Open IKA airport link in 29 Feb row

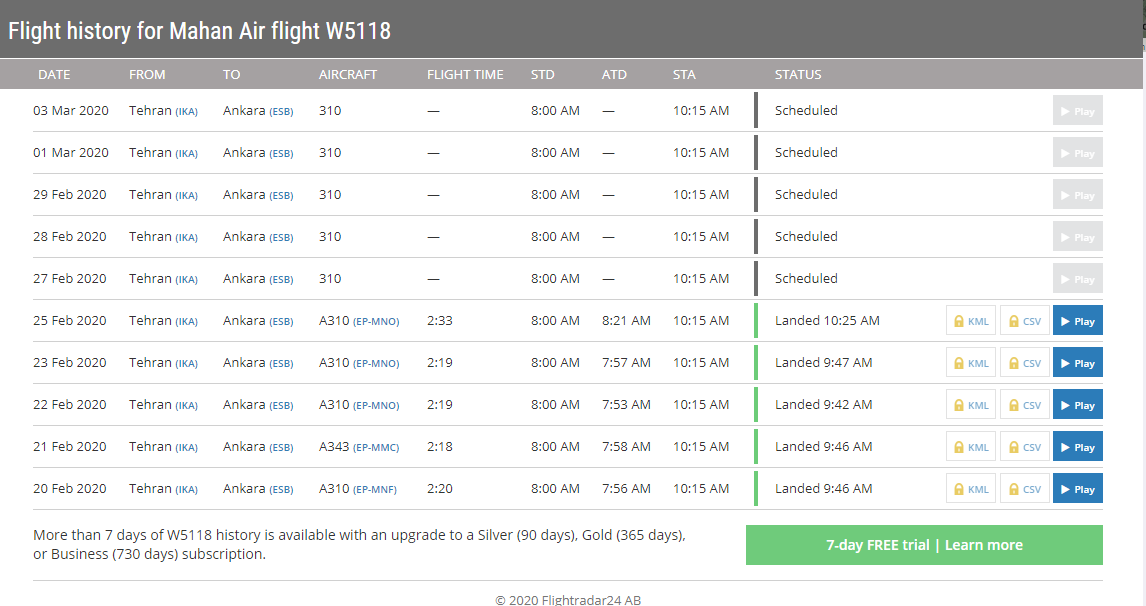coord(186,196)
